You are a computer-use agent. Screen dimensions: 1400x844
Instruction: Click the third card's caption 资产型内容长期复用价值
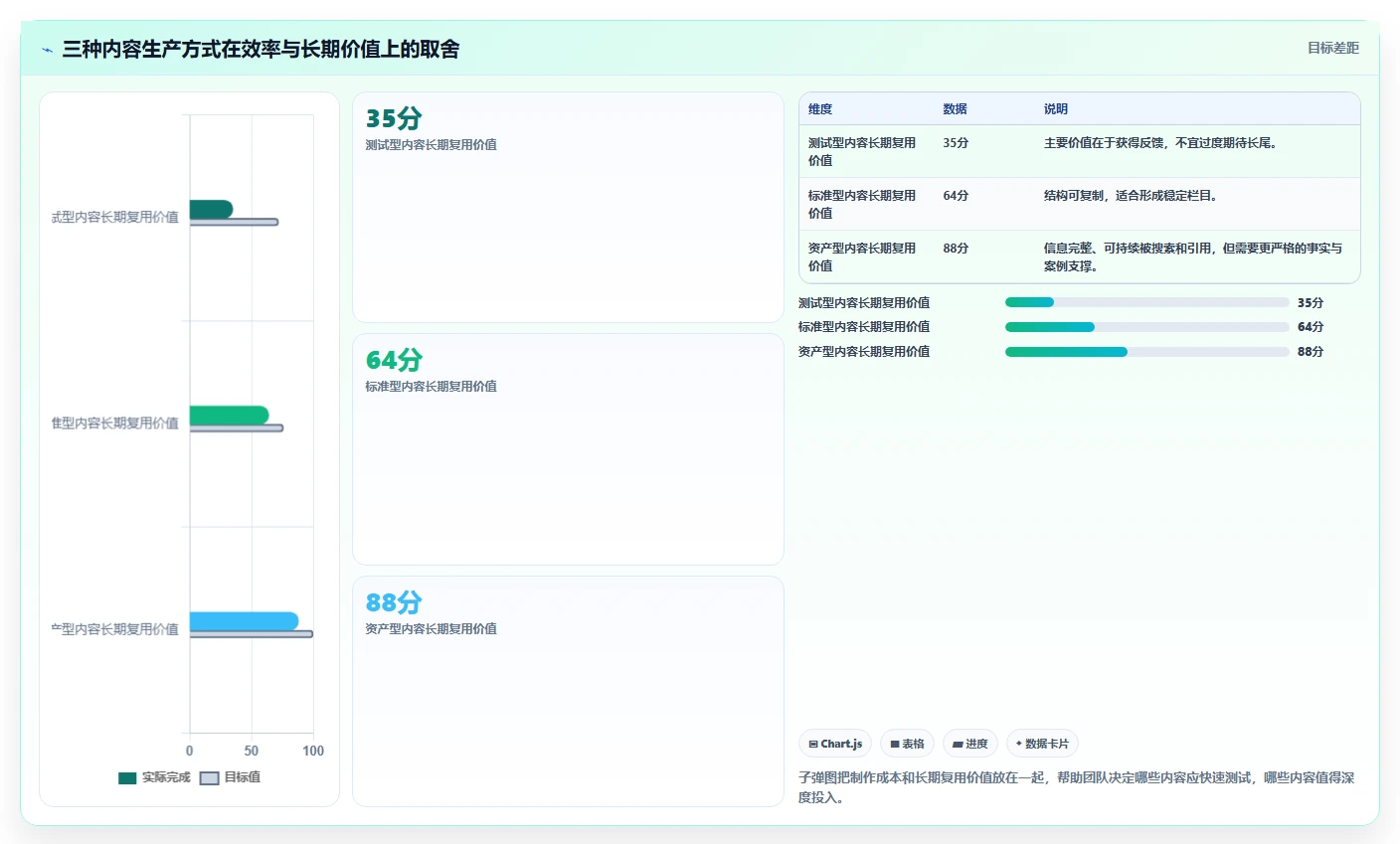click(432, 628)
